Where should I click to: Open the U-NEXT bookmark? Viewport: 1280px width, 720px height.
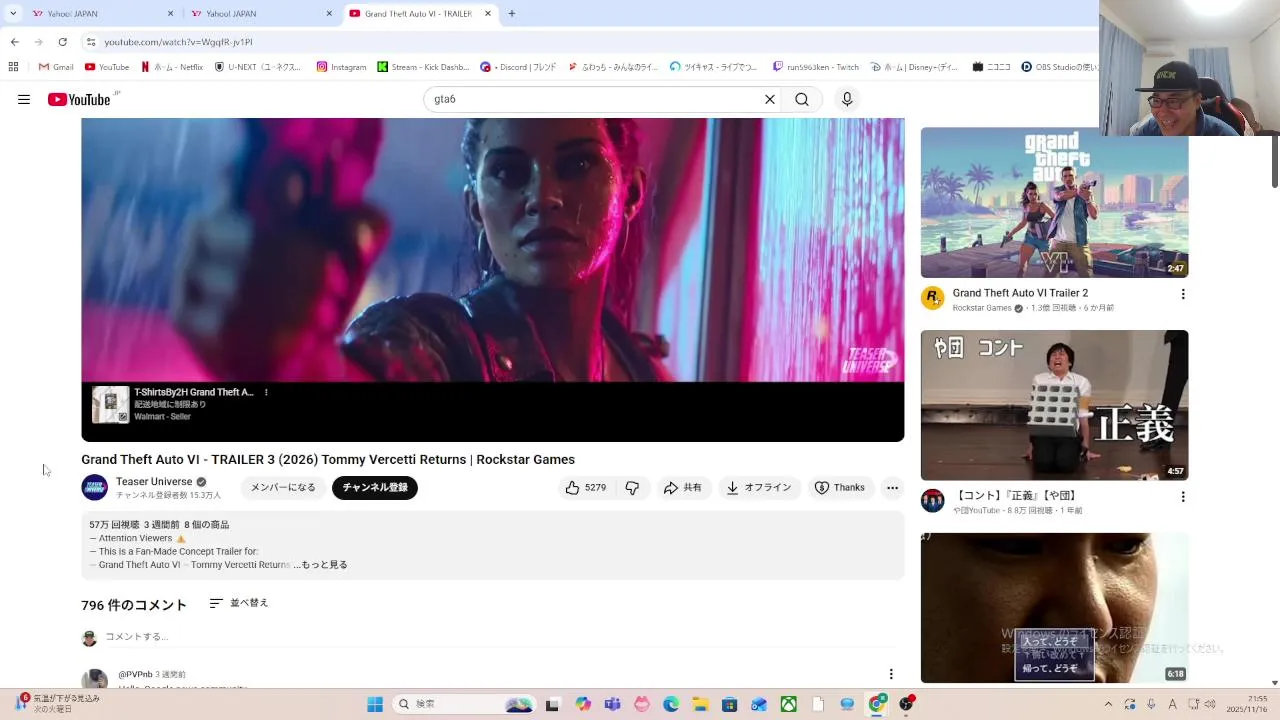point(258,67)
